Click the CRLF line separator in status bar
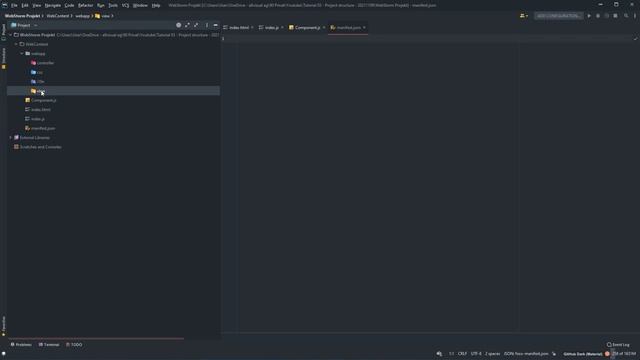This screenshot has width=640, height=360. 462,354
